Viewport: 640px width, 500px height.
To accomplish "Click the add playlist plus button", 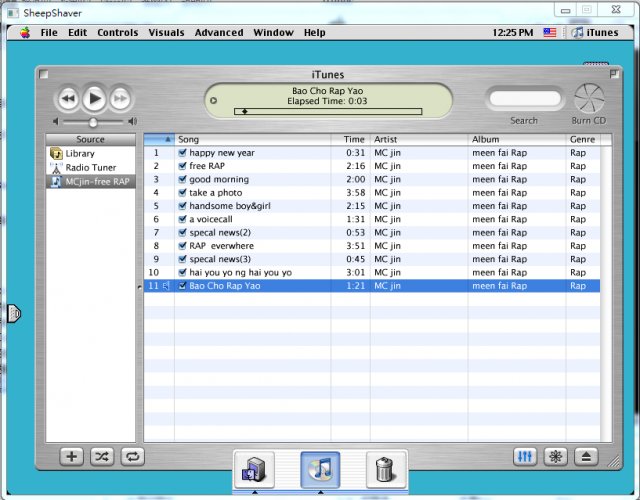I will pos(71,456).
